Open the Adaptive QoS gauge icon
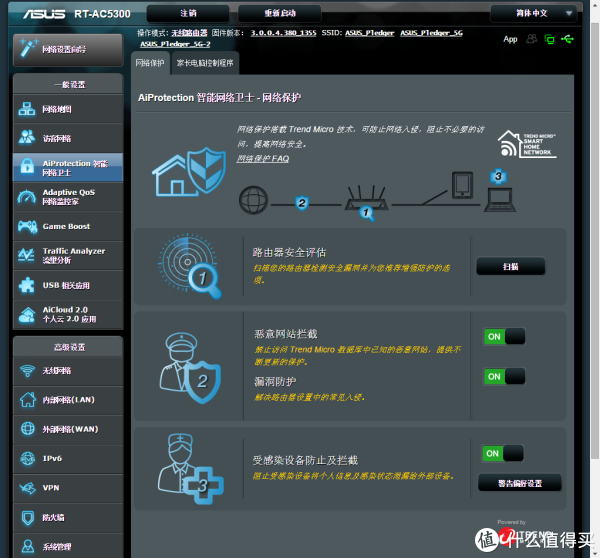 click(x=27, y=197)
